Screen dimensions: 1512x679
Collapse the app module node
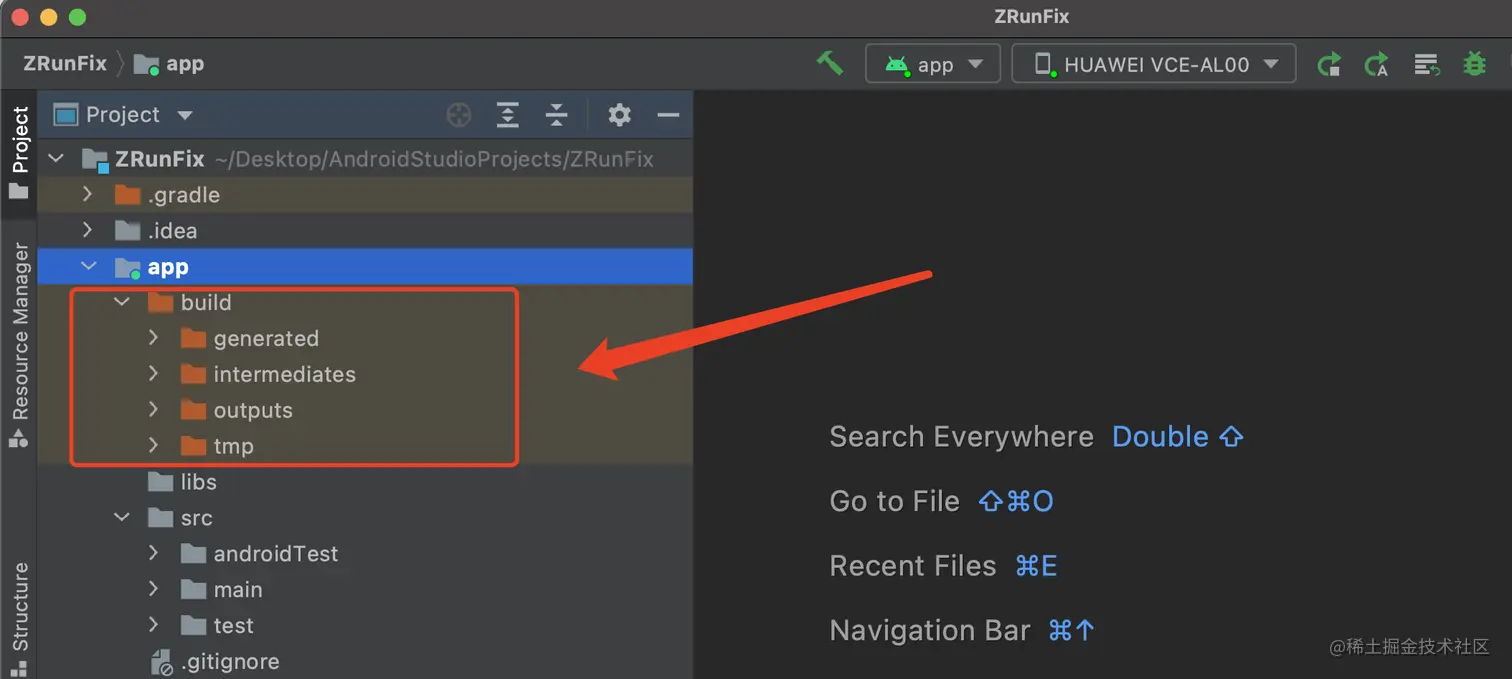89,266
